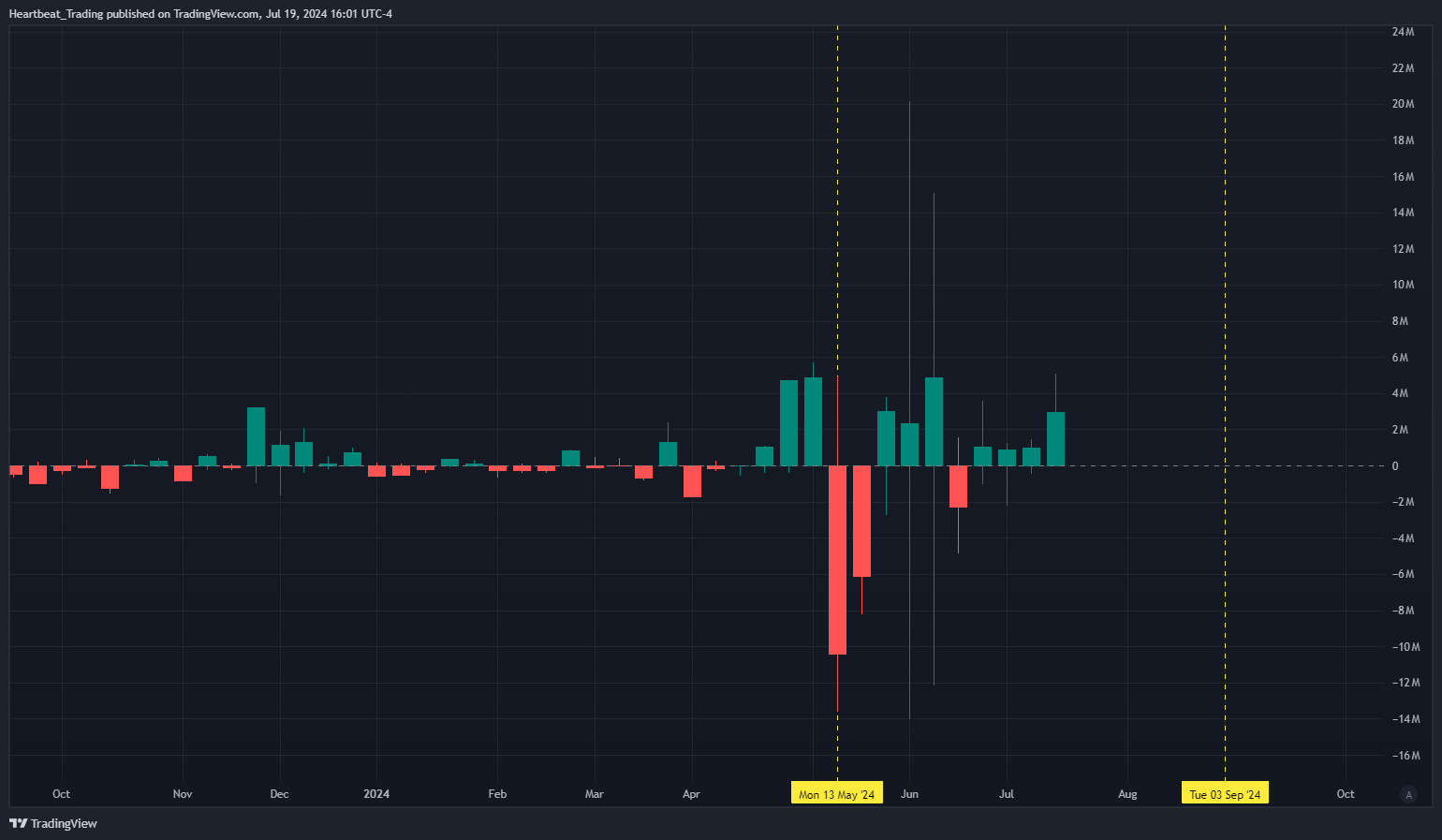Click the 16M price axis label
Viewport: 1442px width, 840px height.
pos(1403,177)
